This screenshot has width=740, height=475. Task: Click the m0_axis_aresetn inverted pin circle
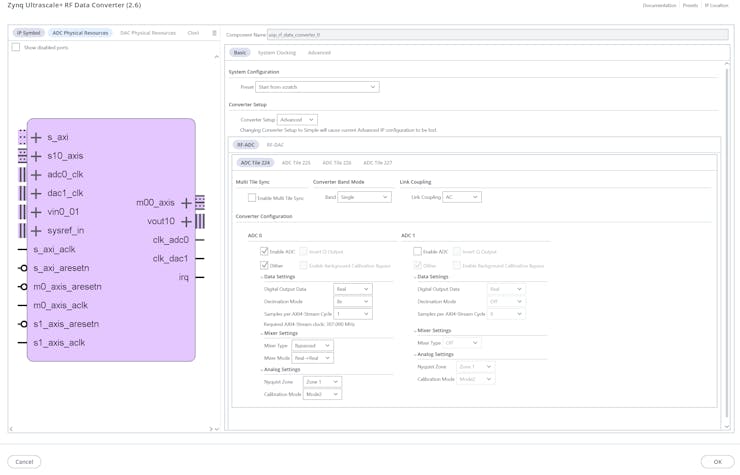tap(23, 287)
